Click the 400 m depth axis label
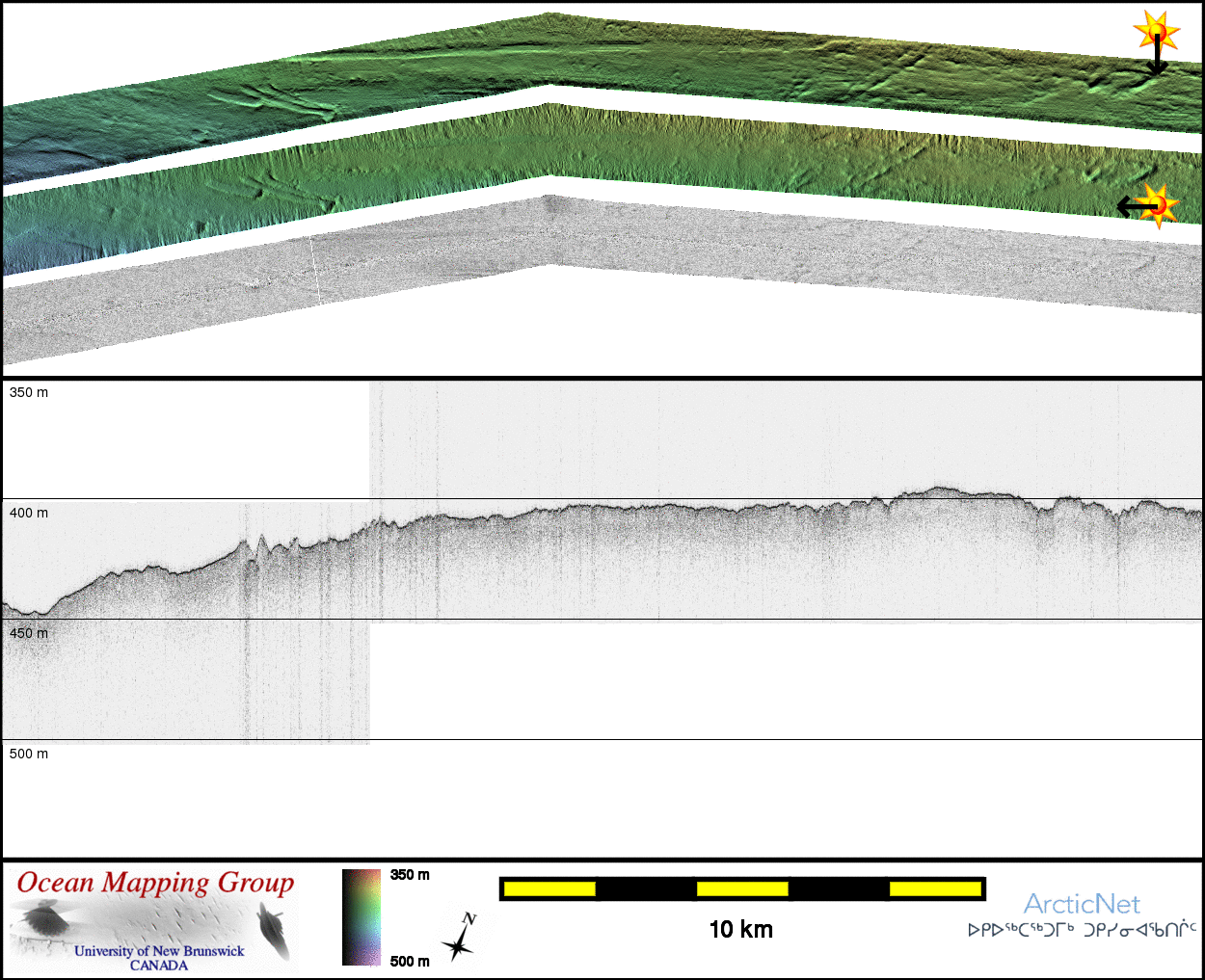Viewport: 1205px width, 980px height. pyautogui.click(x=29, y=513)
